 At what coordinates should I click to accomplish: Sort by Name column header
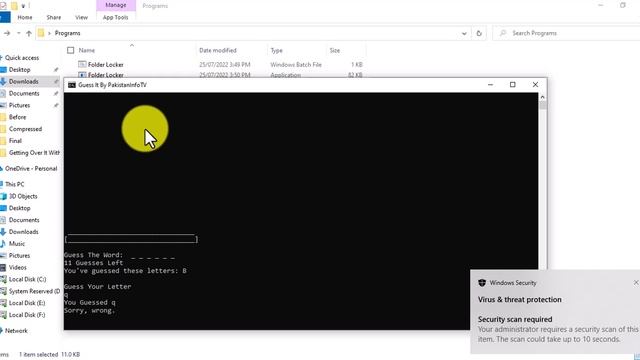click(x=87, y=50)
